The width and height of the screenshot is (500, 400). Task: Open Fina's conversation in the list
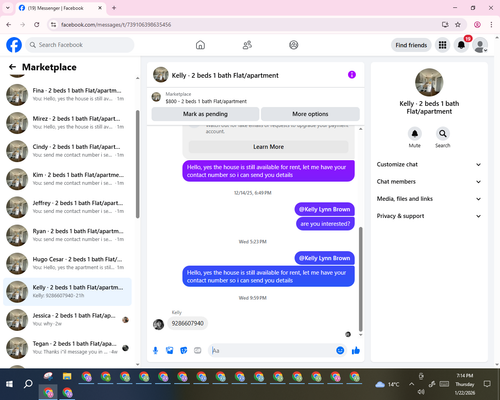pyautogui.click(x=67, y=94)
